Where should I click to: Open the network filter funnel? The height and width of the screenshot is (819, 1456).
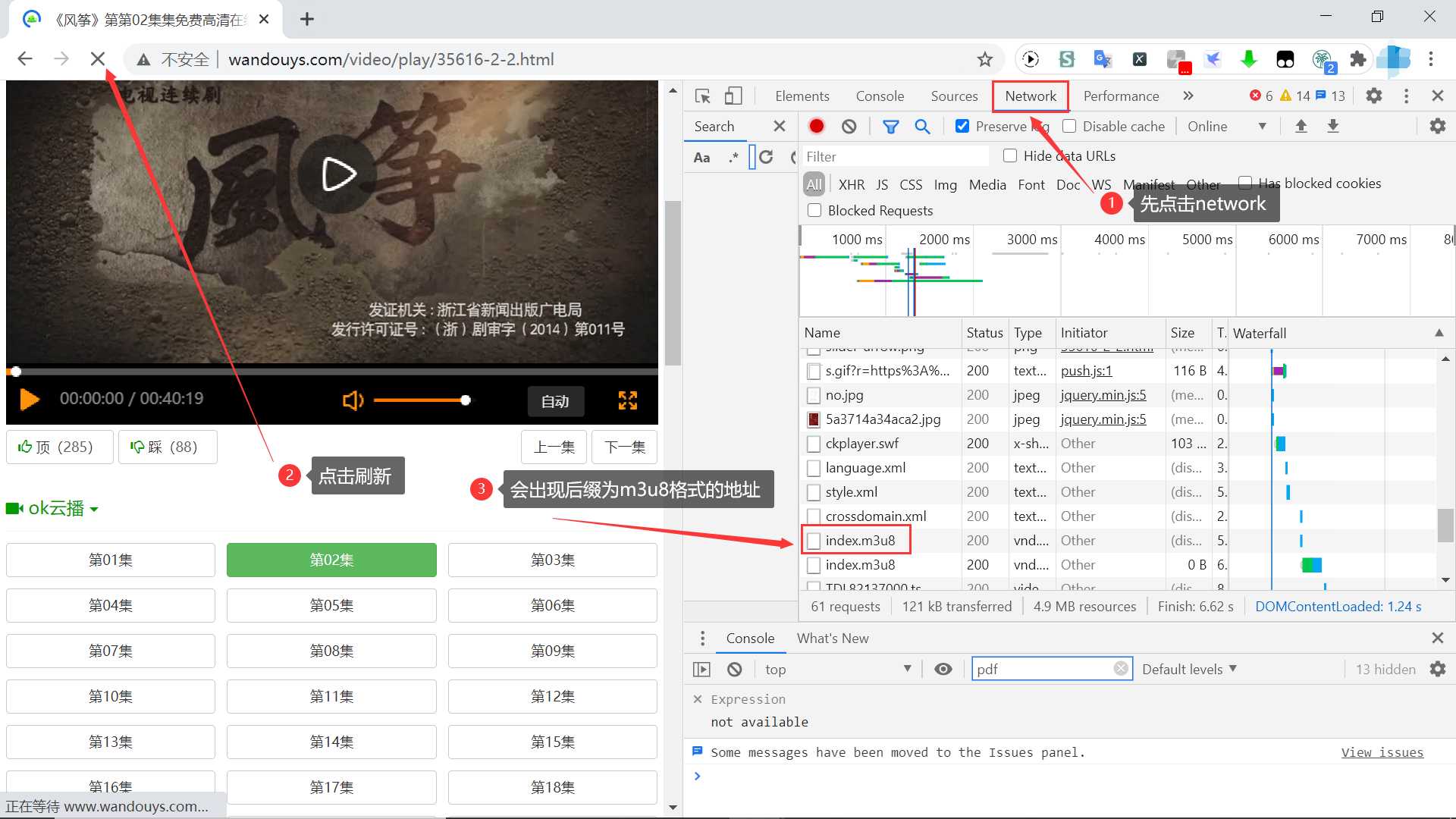891,126
